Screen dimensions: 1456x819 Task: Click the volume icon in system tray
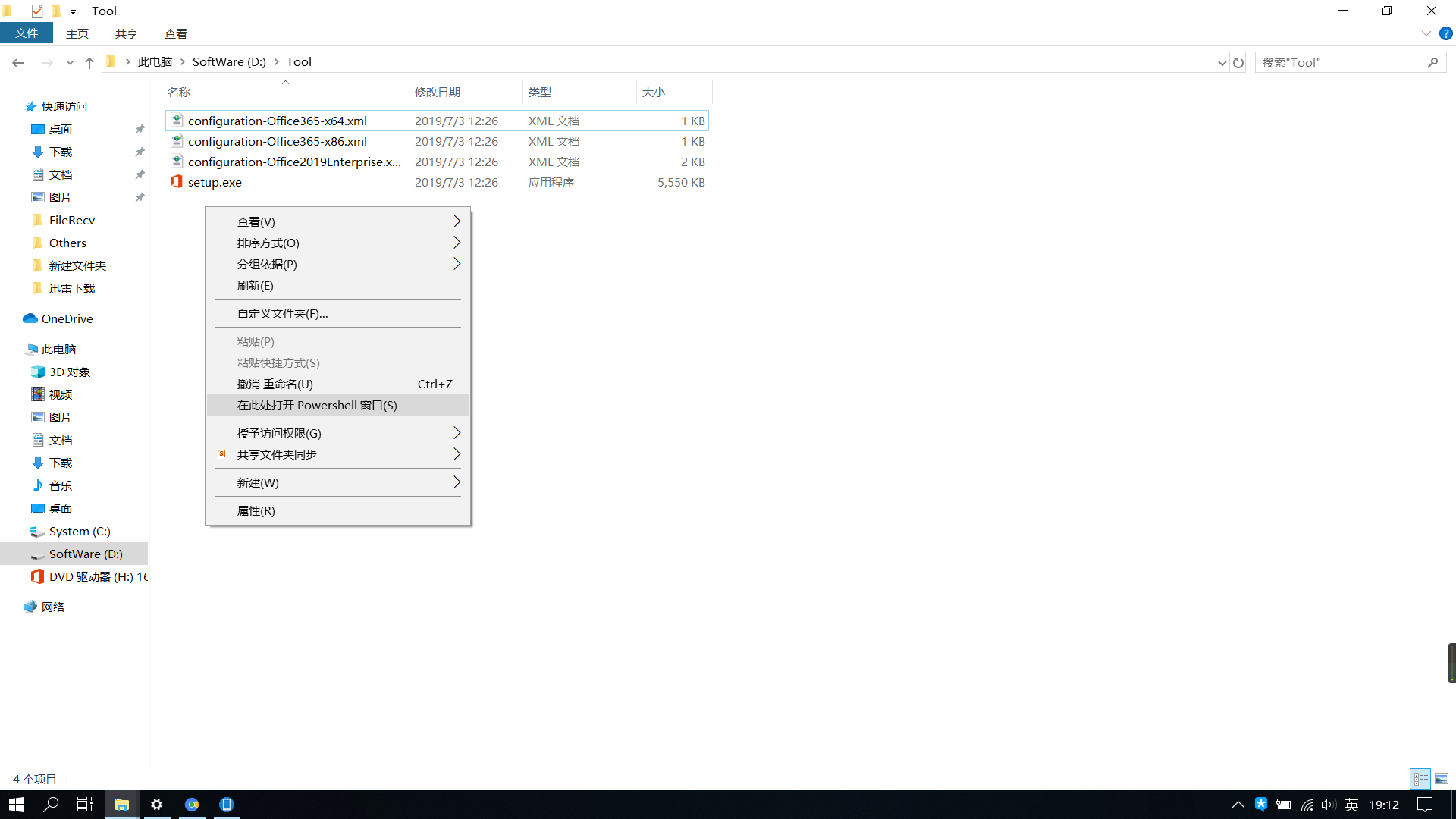[x=1328, y=805]
